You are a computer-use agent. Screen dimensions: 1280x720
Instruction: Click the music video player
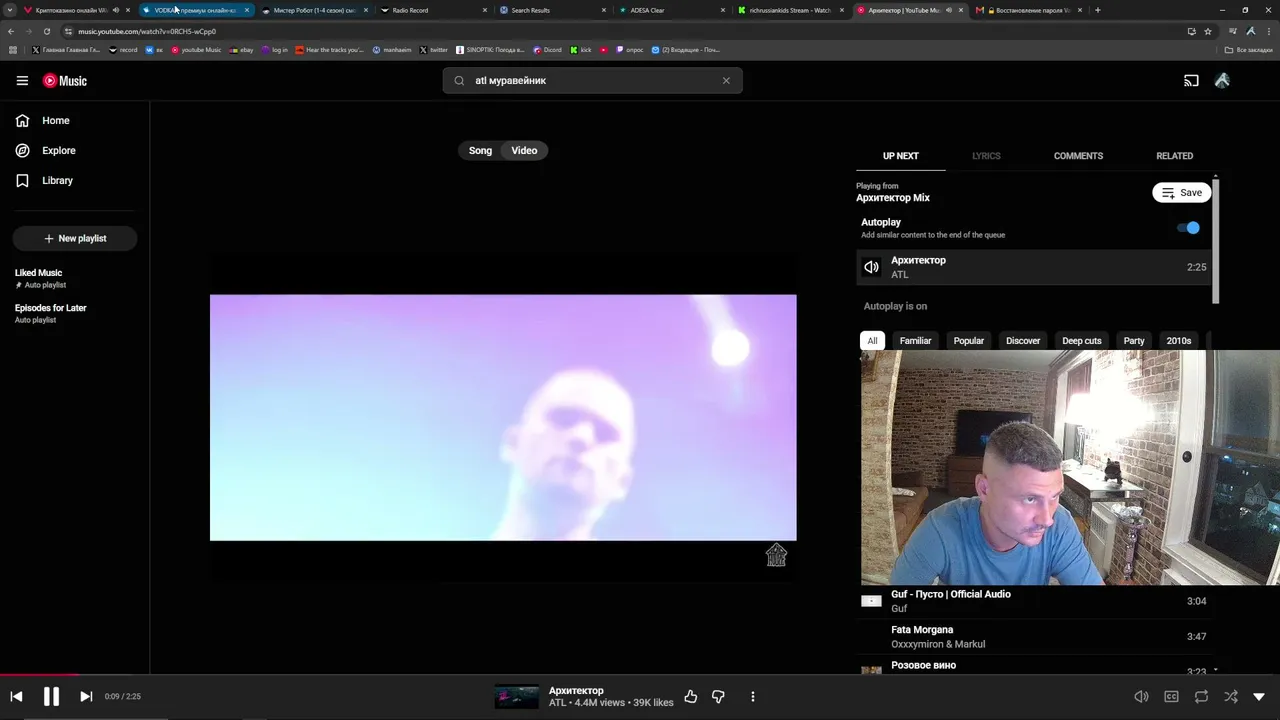point(503,418)
